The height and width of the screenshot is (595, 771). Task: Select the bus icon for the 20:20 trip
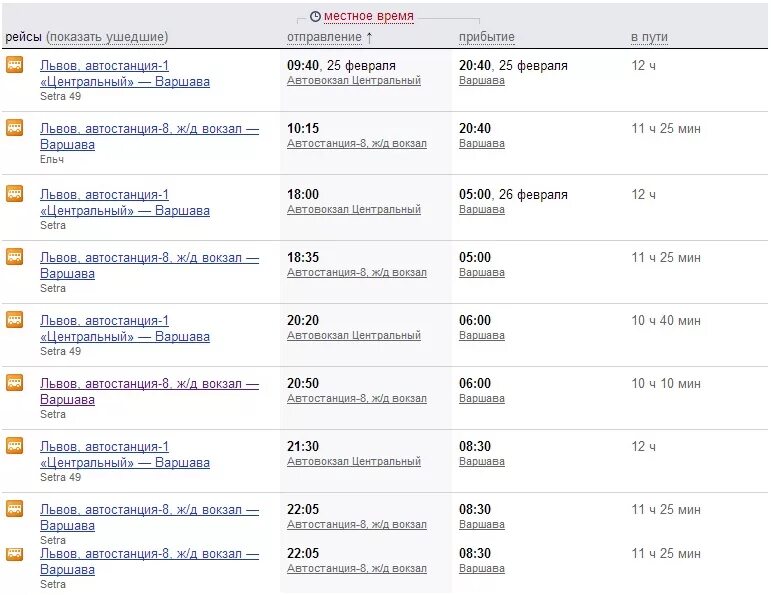click(14, 320)
